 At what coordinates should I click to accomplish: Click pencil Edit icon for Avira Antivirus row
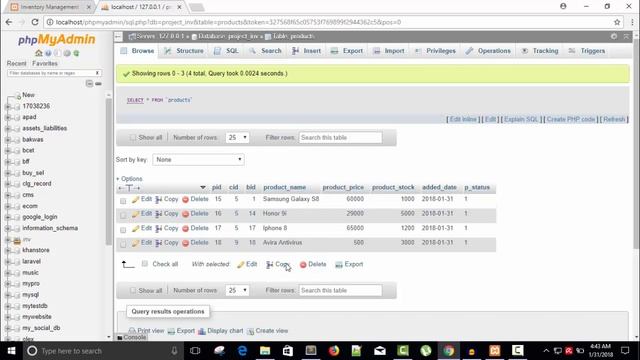(136, 243)
